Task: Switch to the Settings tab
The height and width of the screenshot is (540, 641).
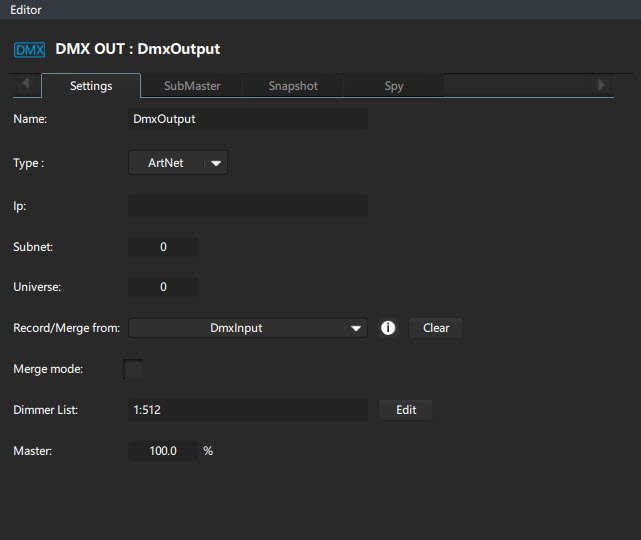Action: click(91, 86)
